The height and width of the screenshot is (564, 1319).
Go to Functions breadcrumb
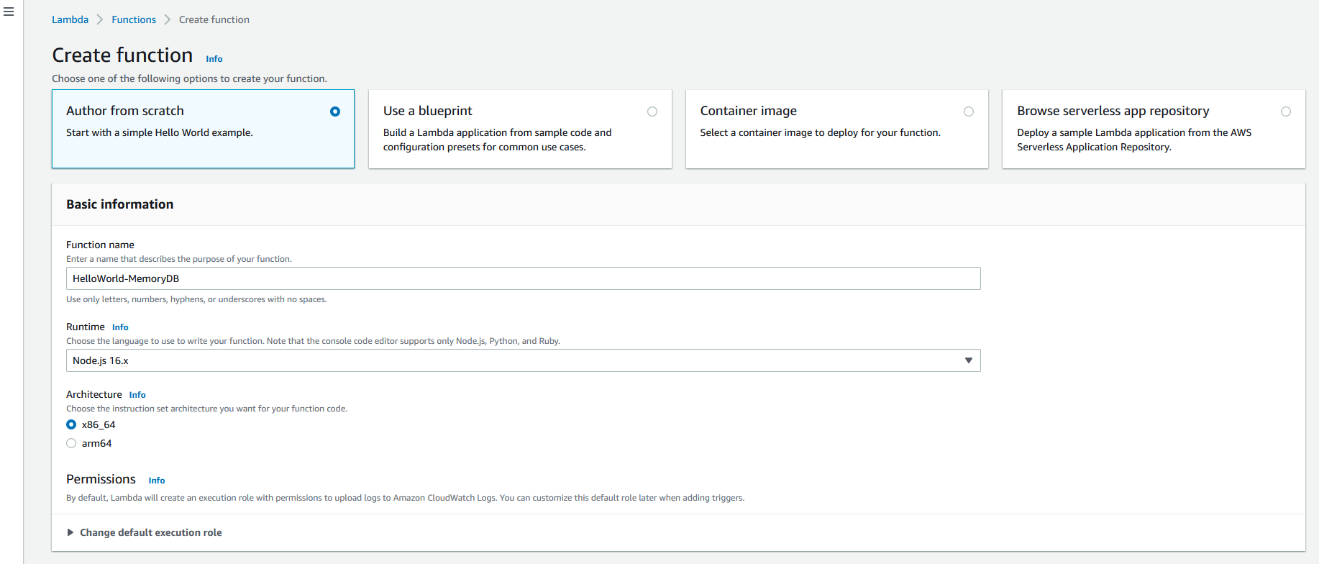(x=133, y=20)
